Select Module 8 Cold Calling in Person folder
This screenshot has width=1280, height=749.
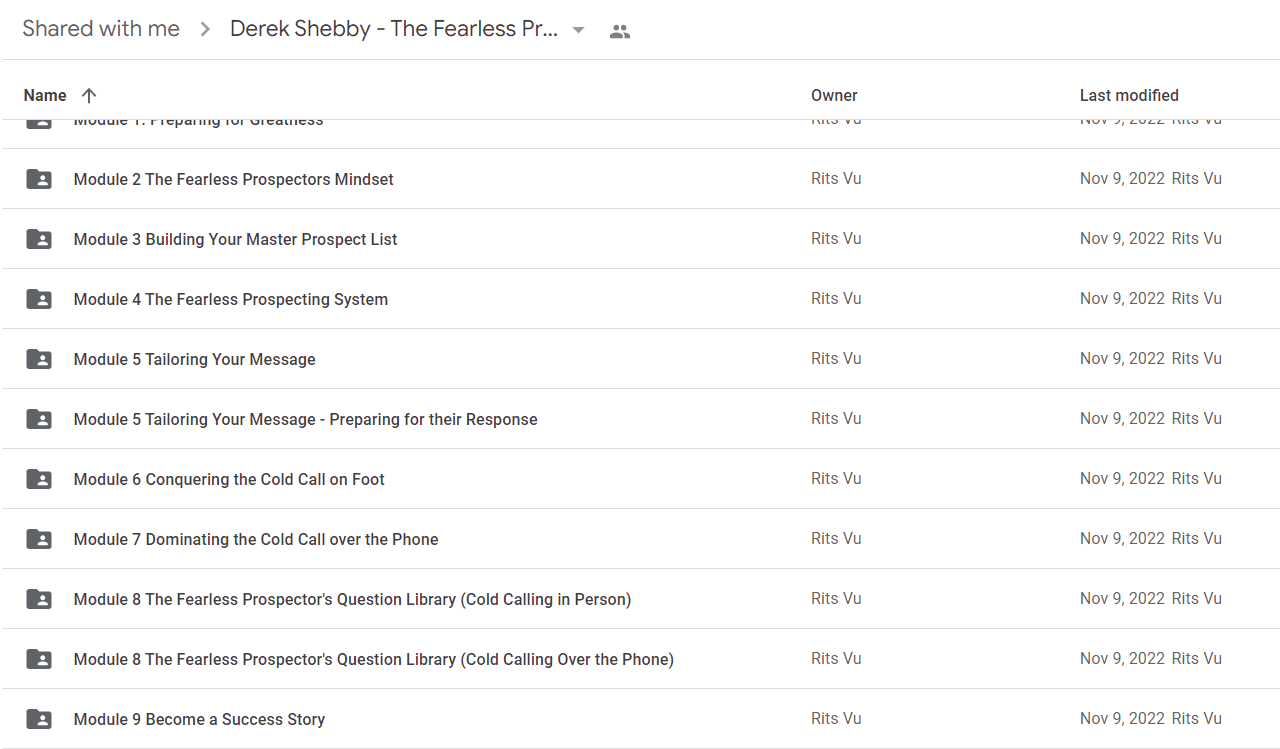[640, 599]
